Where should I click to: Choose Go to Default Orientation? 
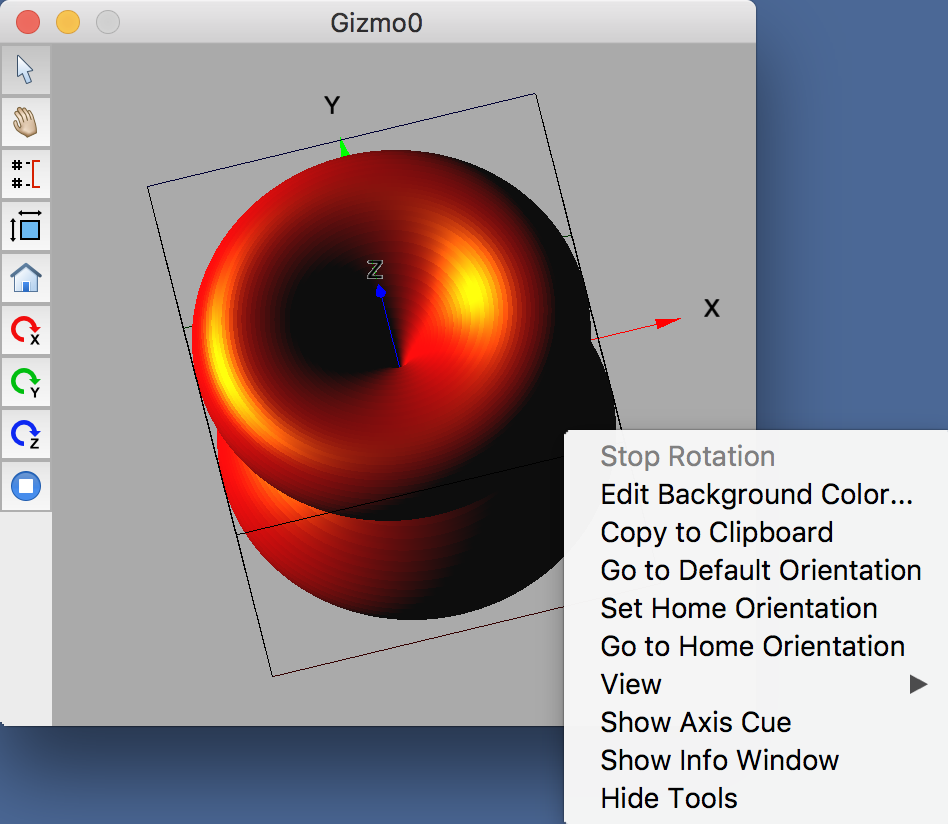click(x=760, y=571)
